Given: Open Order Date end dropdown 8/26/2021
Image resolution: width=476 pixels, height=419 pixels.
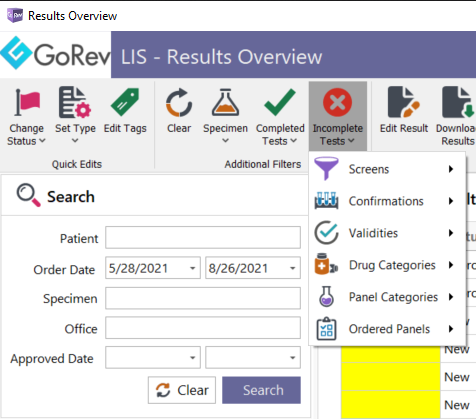Looking at the screenshot, I should coord(292,268).
